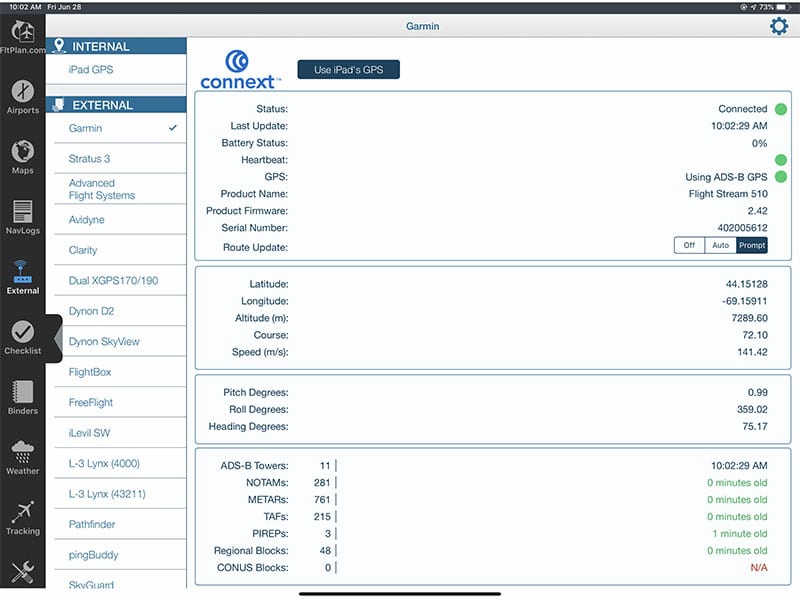800x600 pixels.
Task: Click latitude value 44.15128
Action: (x=746, y=284)
